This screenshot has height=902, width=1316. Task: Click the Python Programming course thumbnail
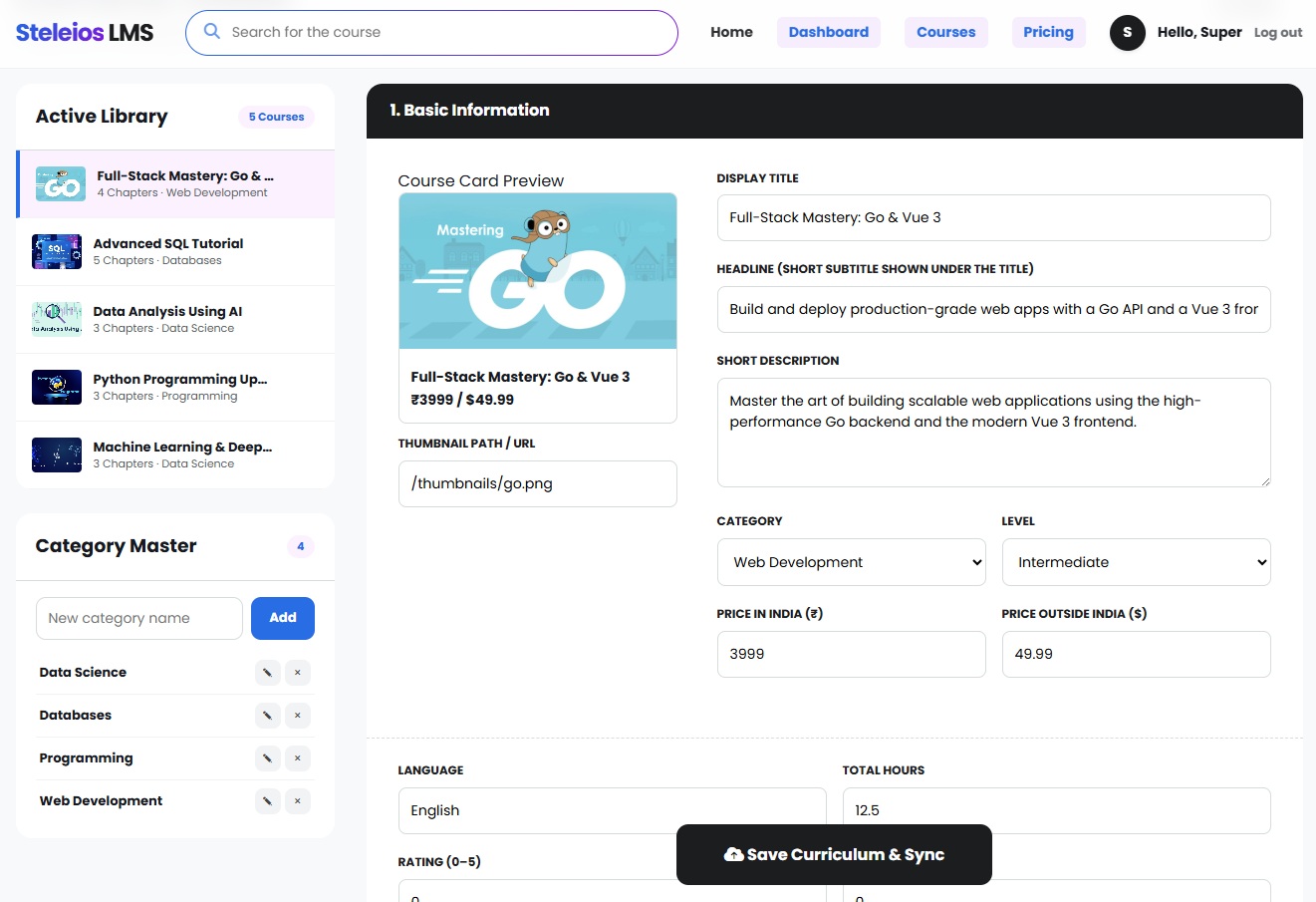coord(57,388)
